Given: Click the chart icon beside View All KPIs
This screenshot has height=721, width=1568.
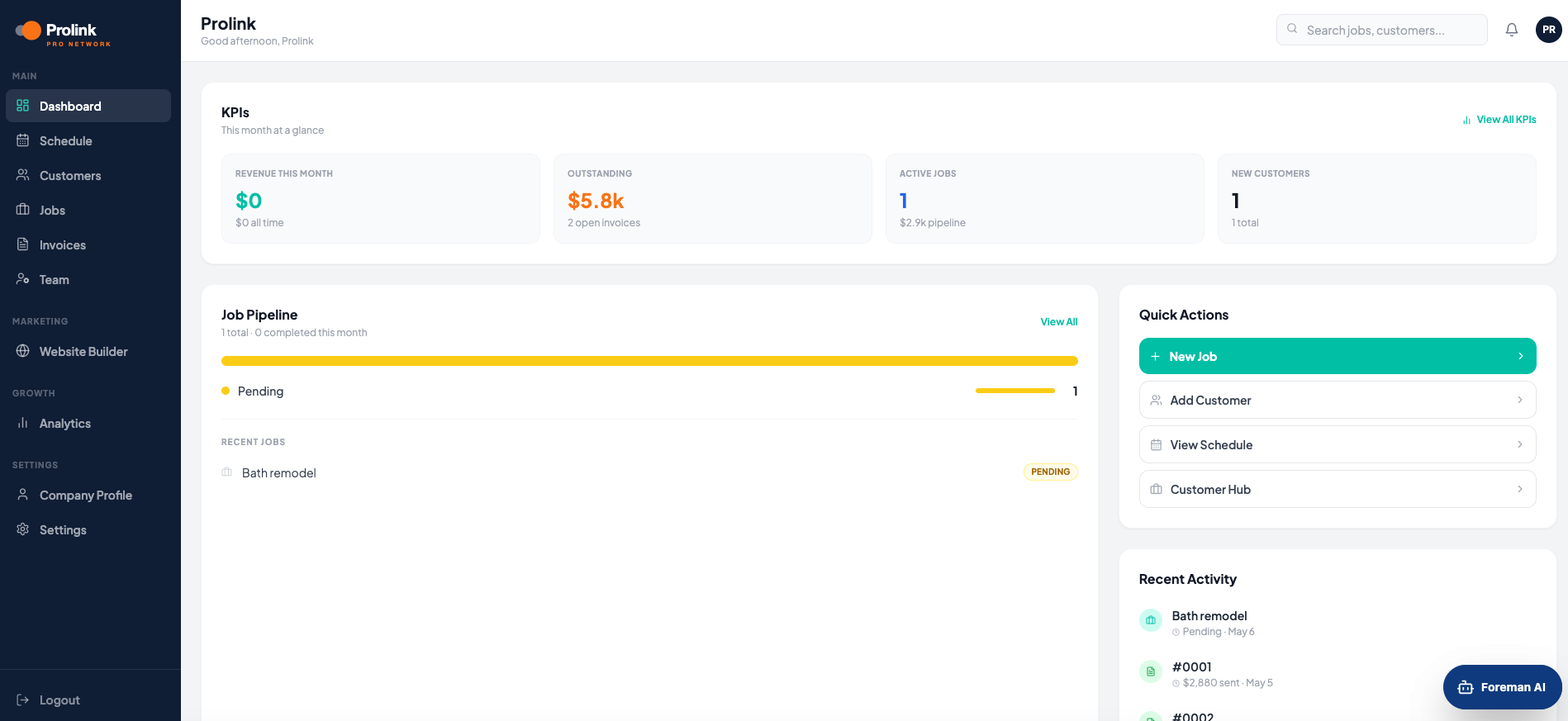Looking at the screenshot, I should tap(1466, 120).
